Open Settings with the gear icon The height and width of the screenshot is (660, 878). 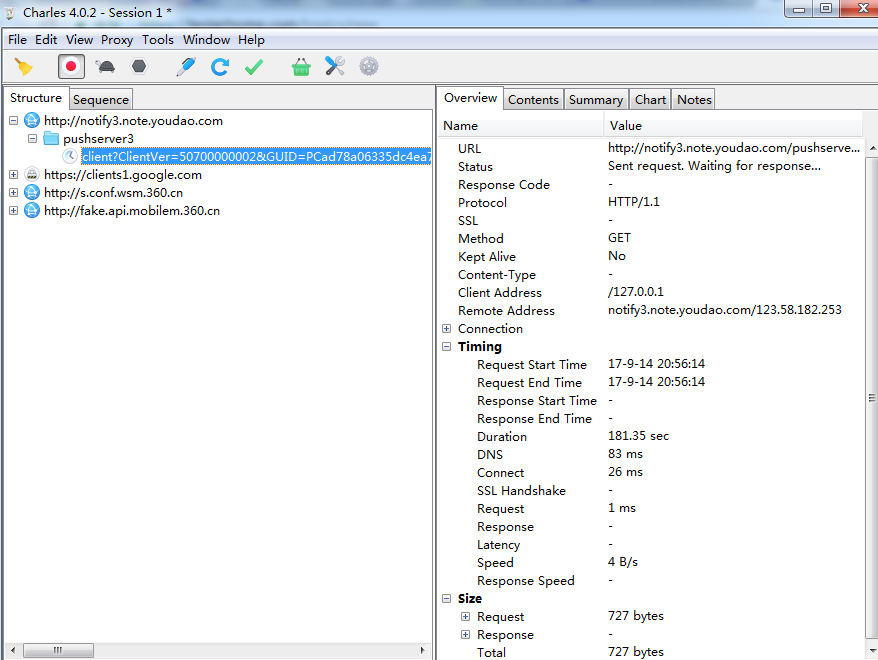[369, 67]
